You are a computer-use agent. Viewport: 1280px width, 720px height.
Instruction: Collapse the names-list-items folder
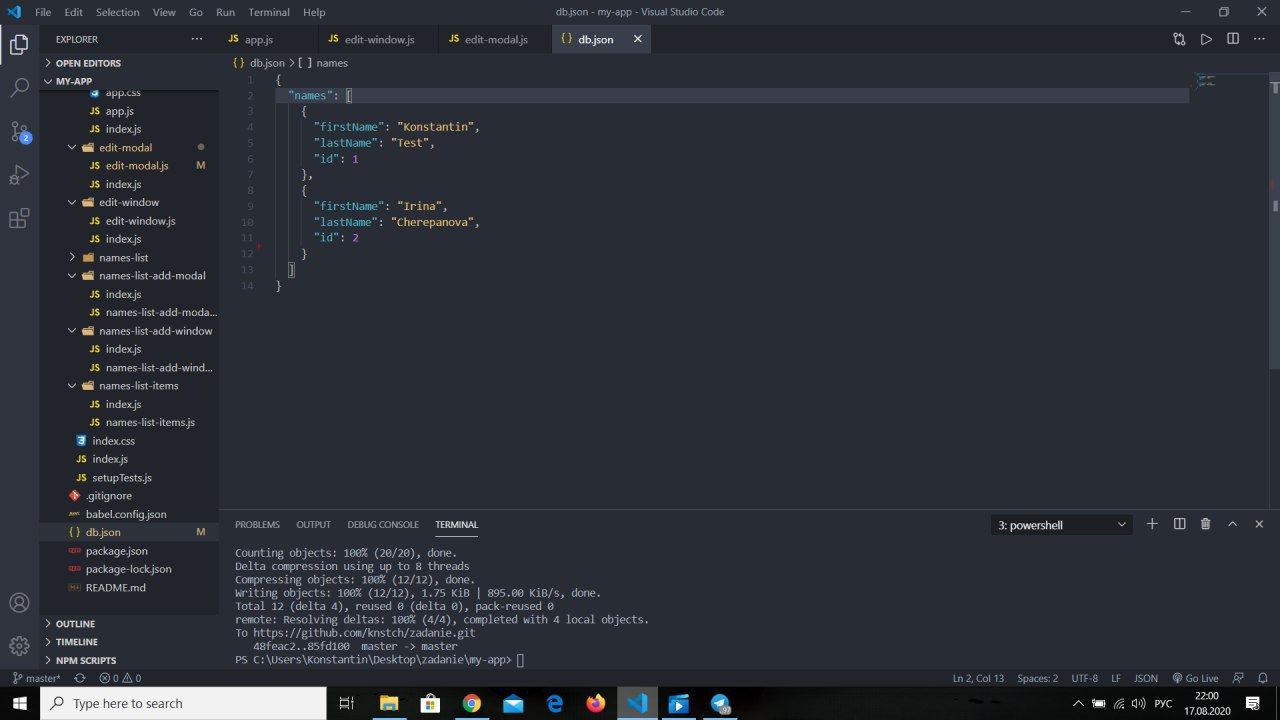click(x=128, y=385)
